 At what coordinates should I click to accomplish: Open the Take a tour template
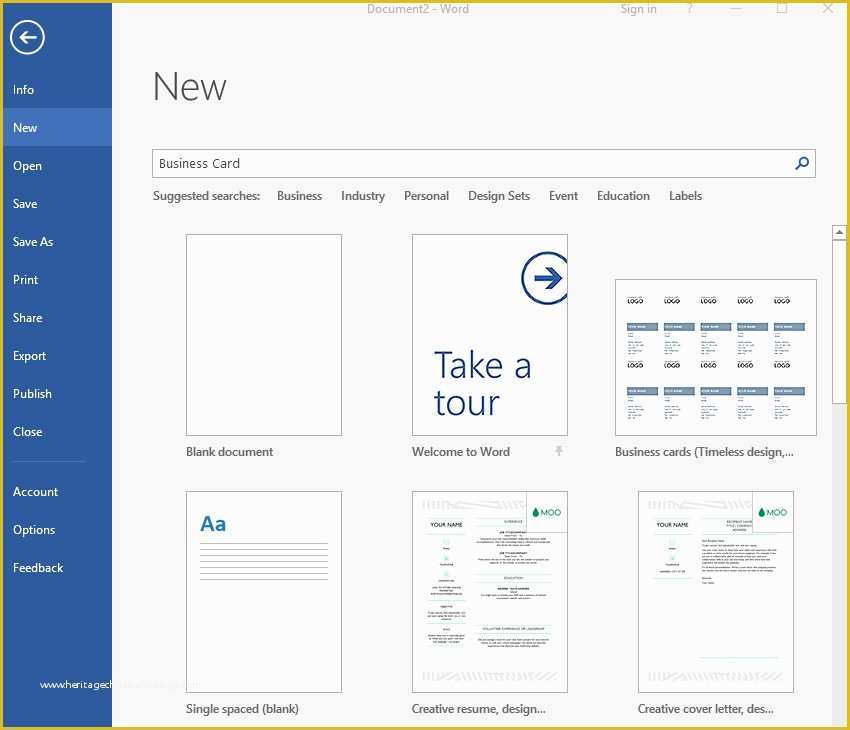pos(490,335)
